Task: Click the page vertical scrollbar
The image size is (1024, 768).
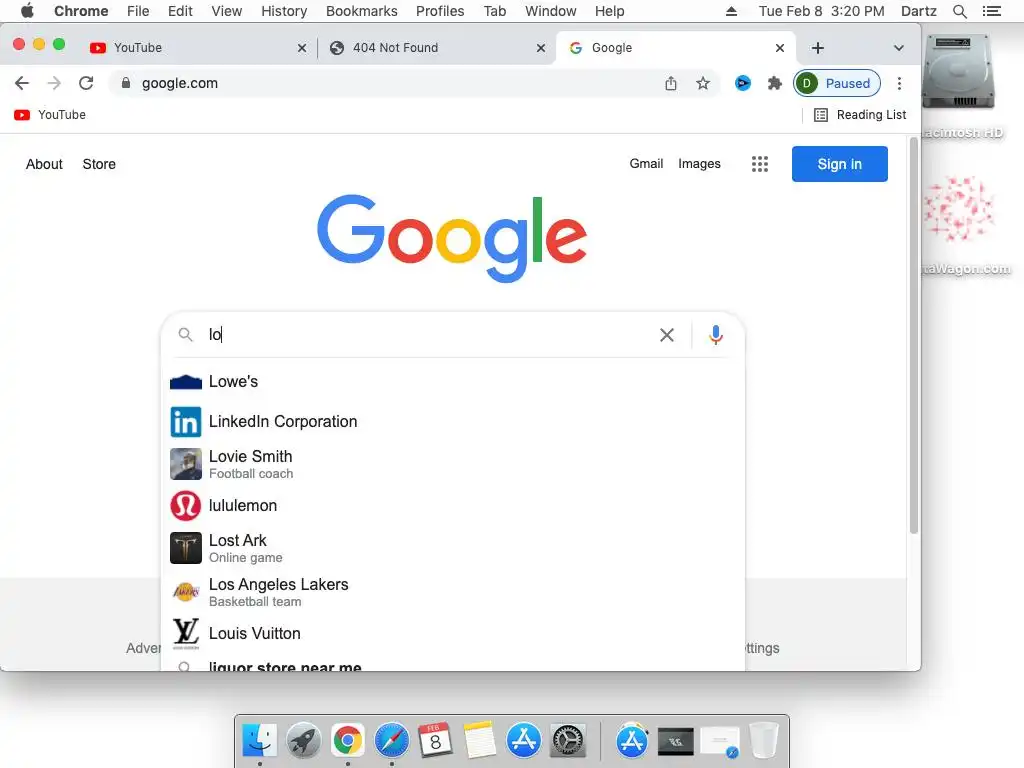Action: (914, 336)
